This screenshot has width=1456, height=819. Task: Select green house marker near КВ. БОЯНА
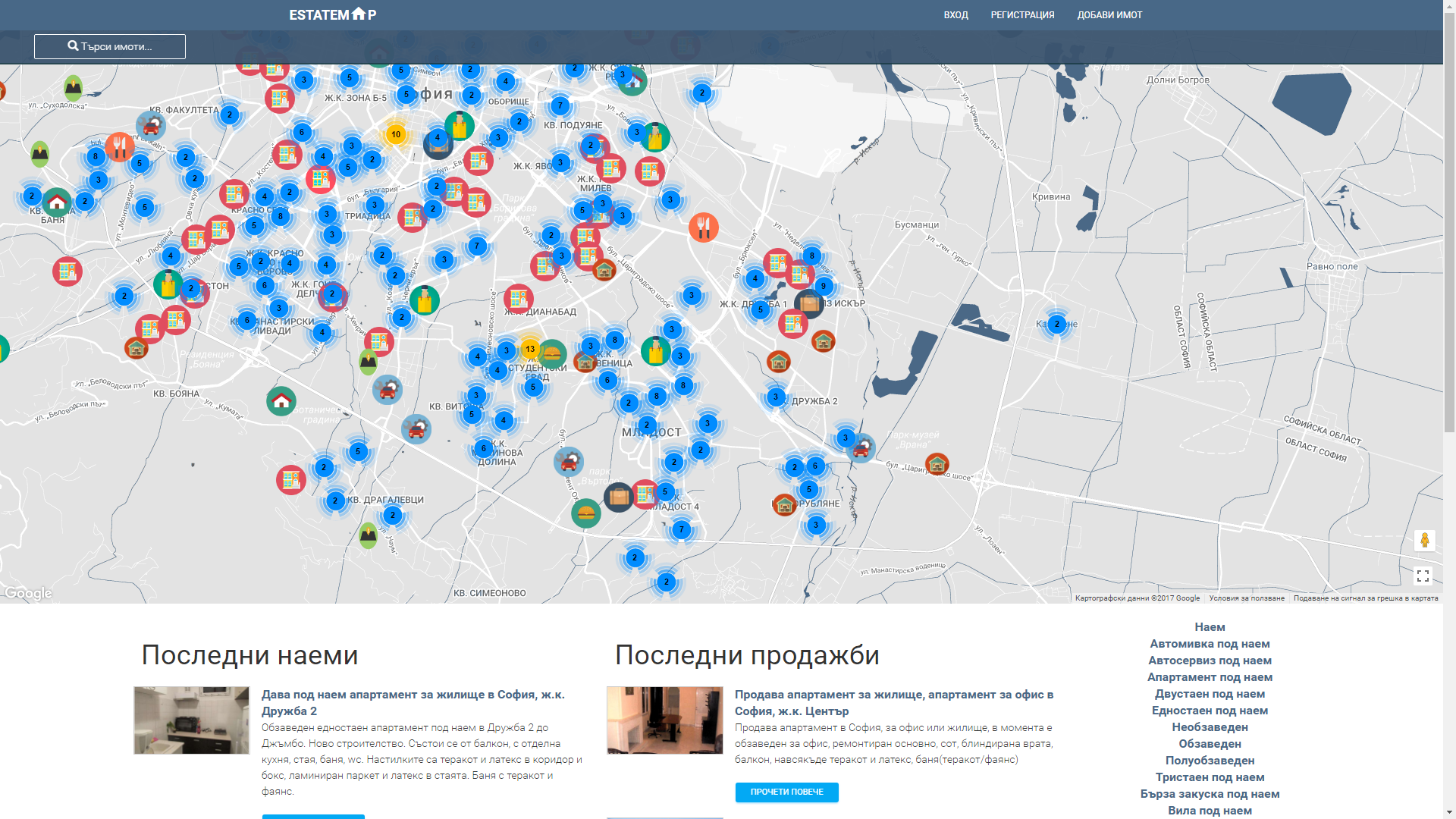[x=281, y=400]
